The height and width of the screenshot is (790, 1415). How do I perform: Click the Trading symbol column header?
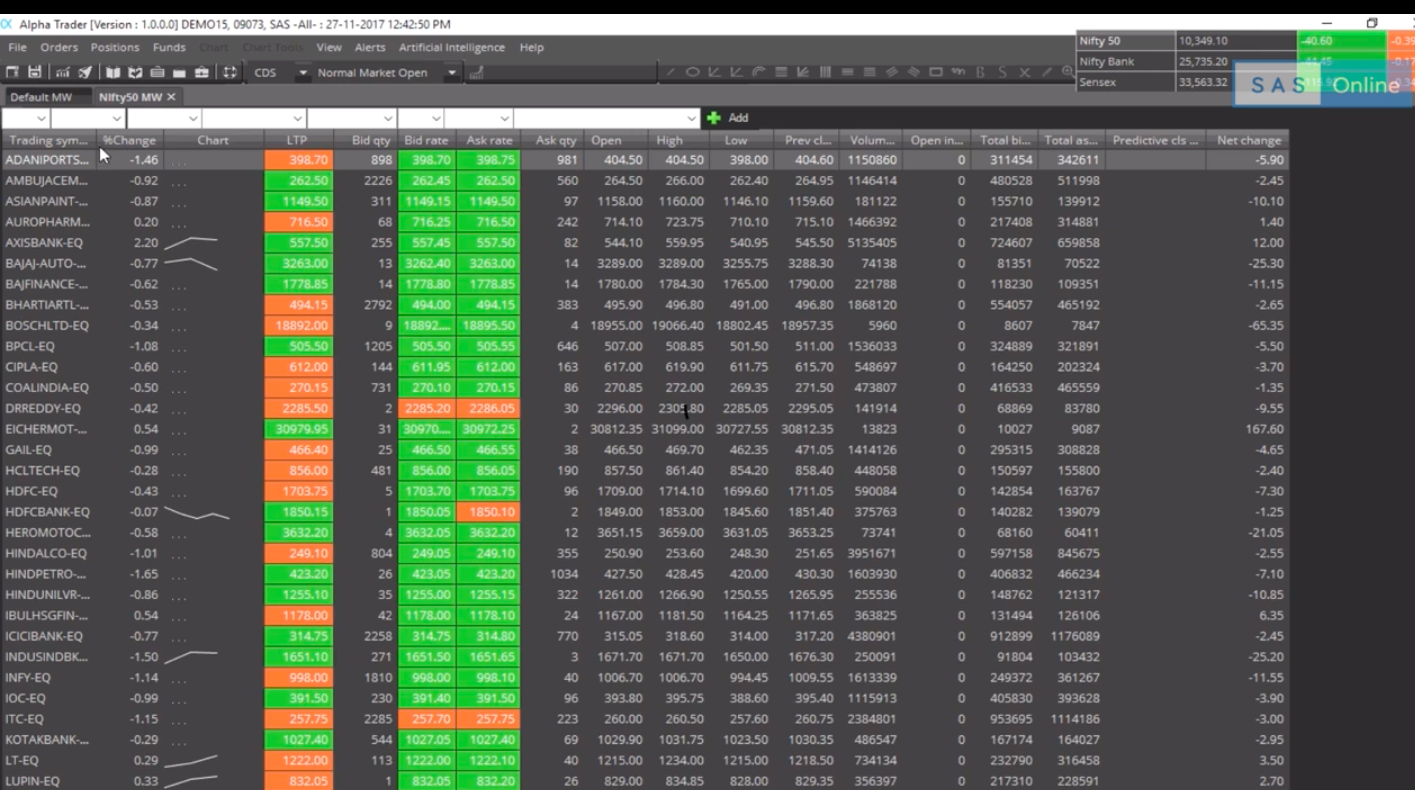49,140
